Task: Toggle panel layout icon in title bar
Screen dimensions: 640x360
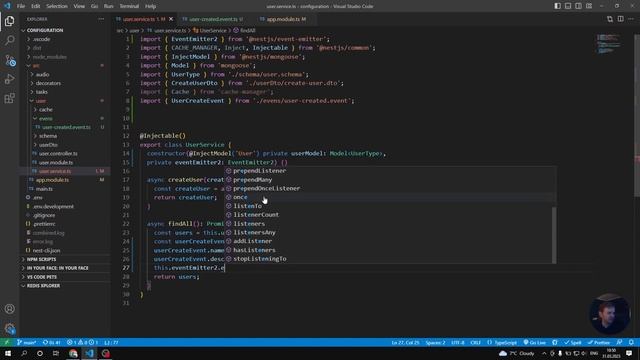Action: coord(568,6)
